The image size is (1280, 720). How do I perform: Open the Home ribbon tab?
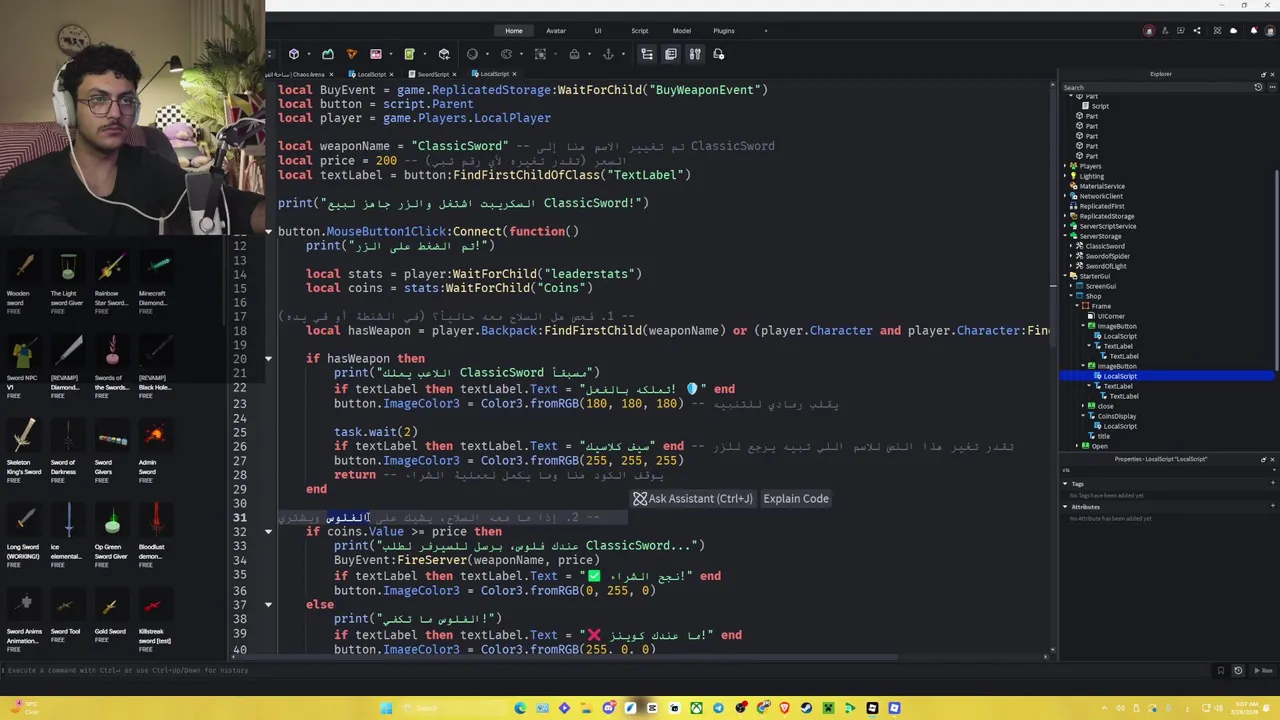514,31
